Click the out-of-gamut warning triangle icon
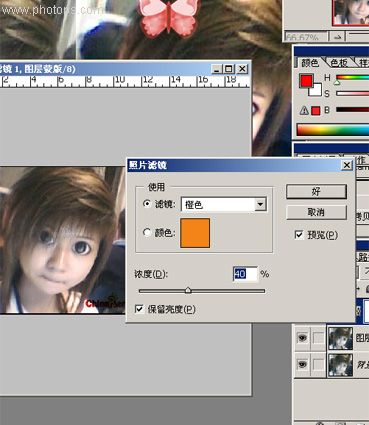Screen dimensions: 369x425 [x=304, y=110]
